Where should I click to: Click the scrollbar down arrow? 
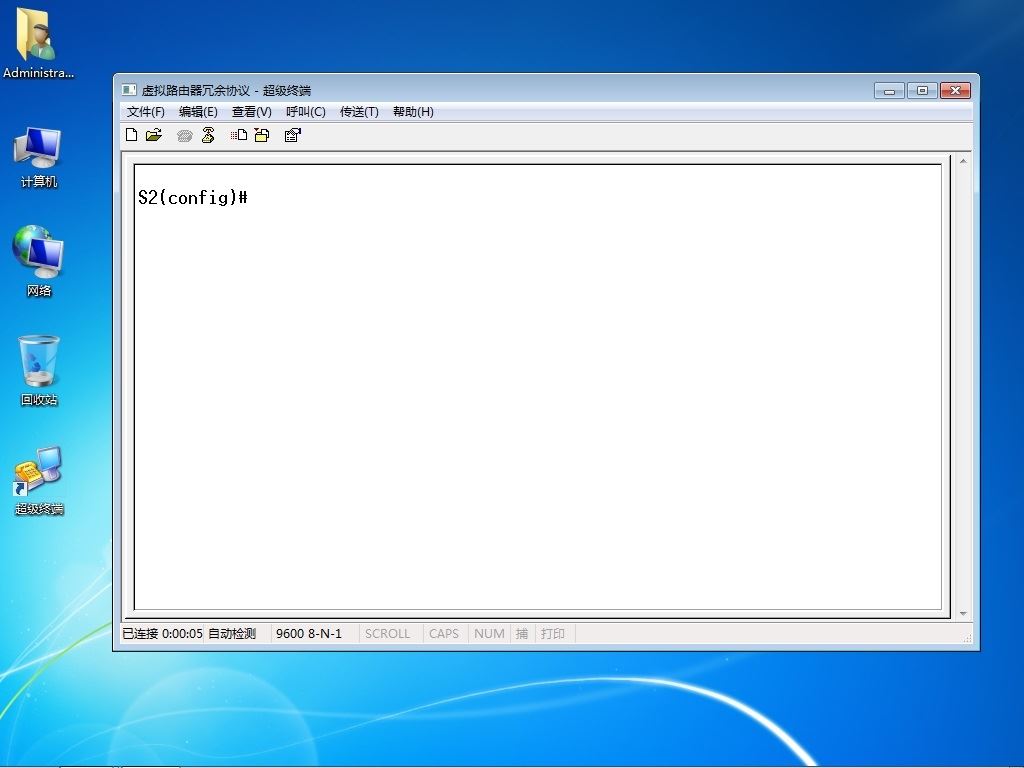(963, 613)
